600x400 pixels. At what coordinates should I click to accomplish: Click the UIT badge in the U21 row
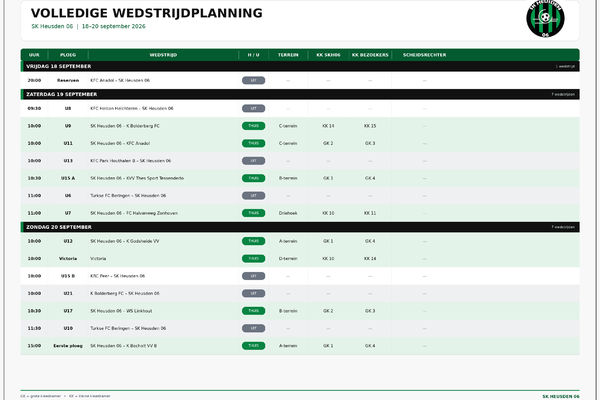[x=253, y=294]
